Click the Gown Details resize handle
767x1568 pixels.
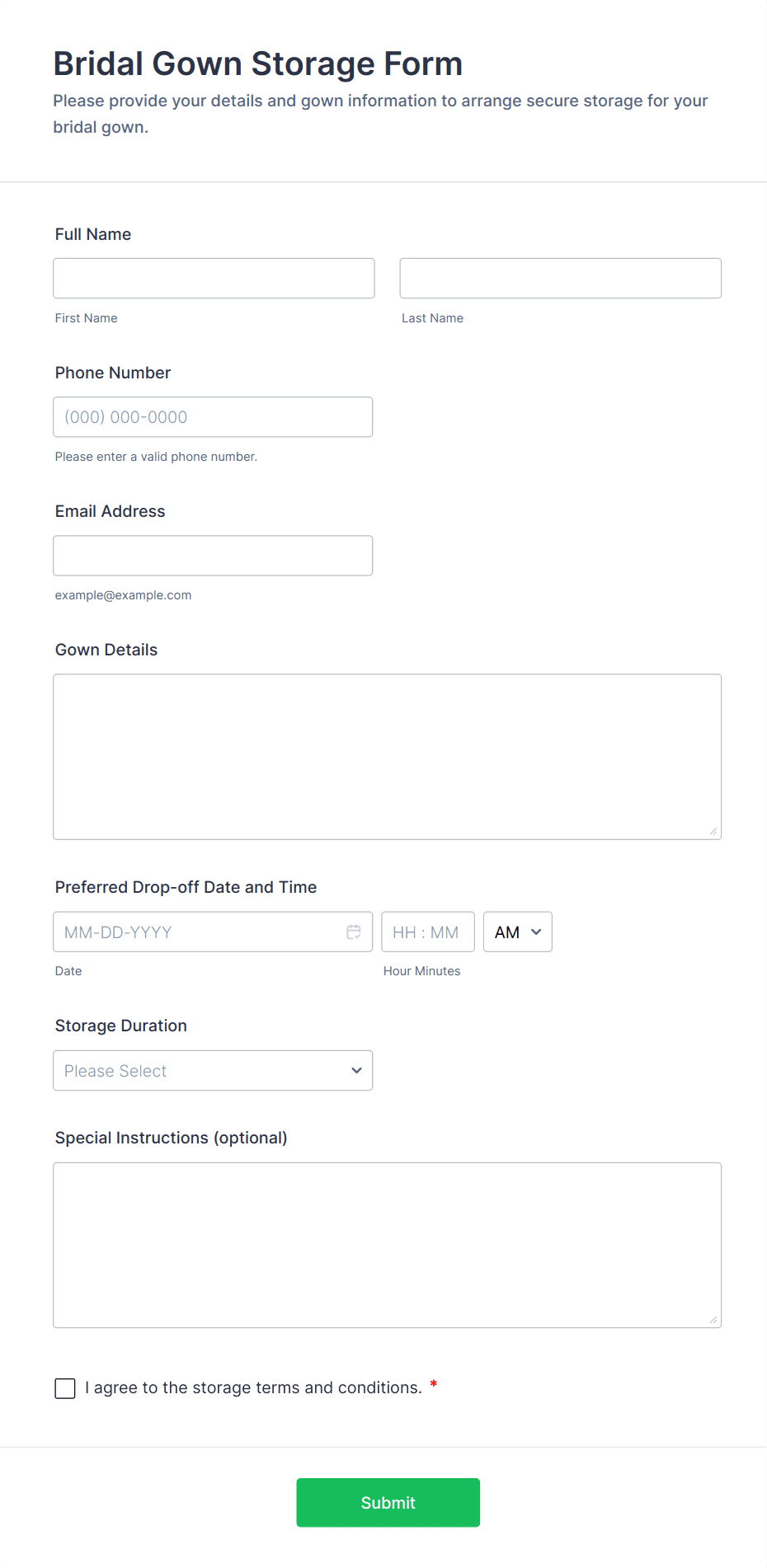coord(713,831)
